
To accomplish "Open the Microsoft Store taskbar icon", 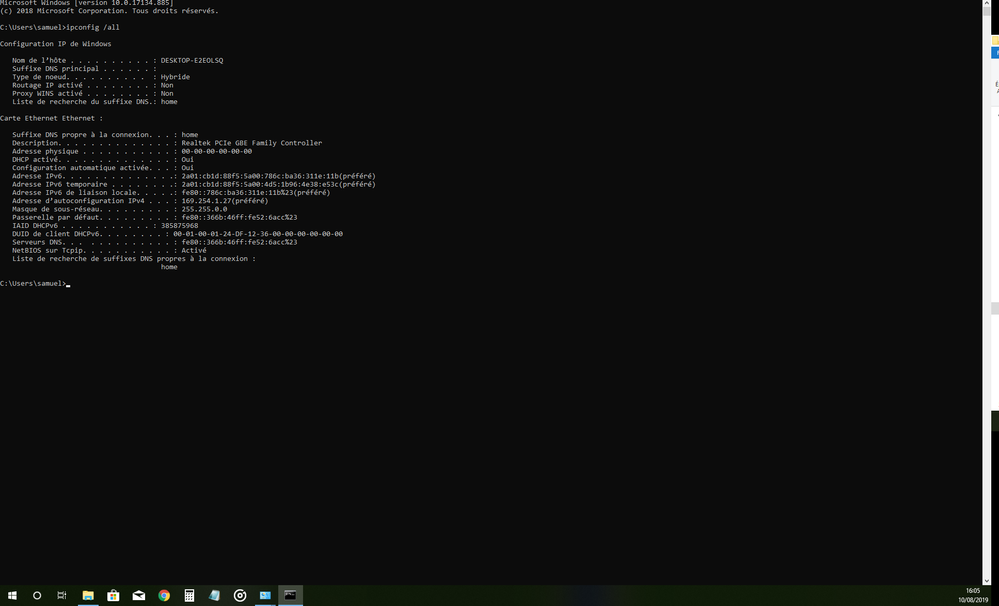I will [x=113, y=595].
